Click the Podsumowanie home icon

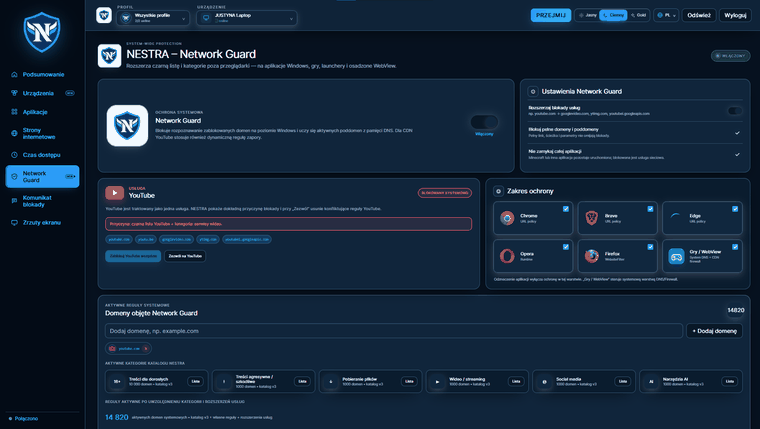tap(14, 74)
